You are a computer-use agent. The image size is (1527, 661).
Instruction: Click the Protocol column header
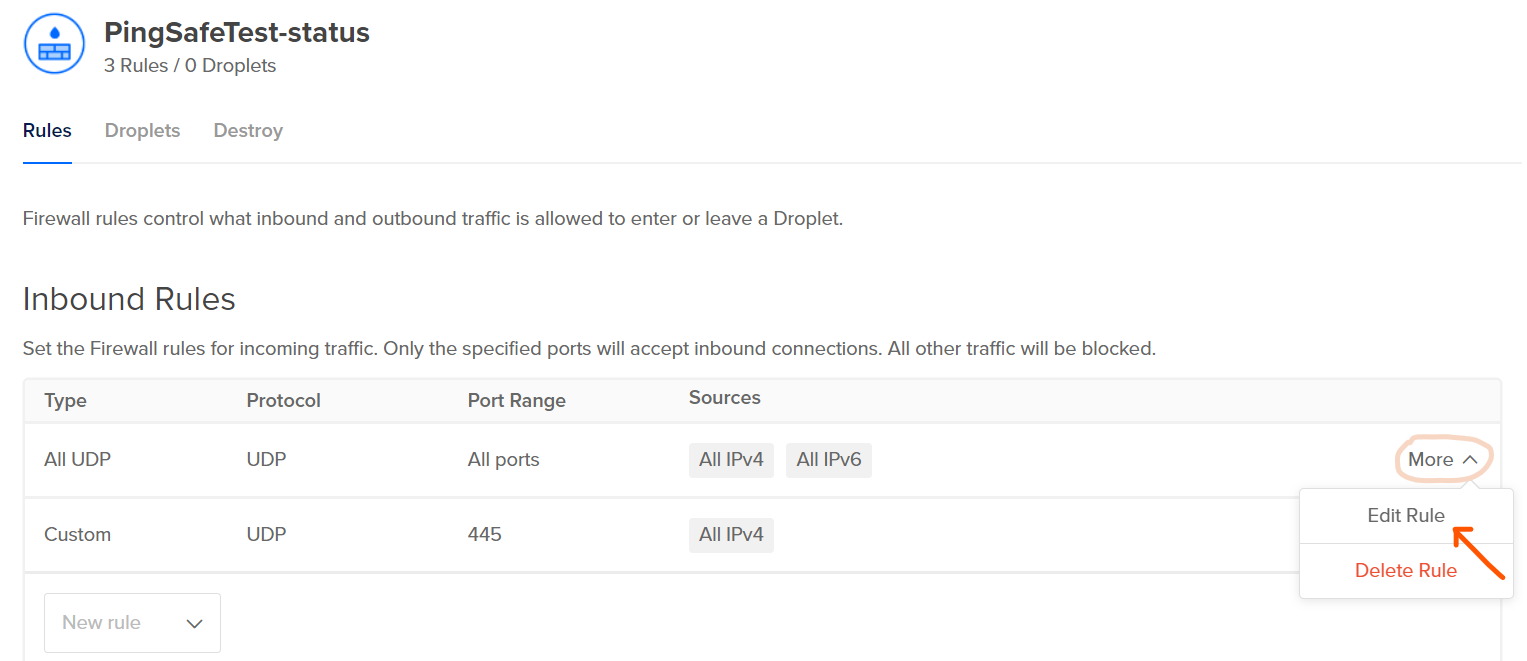click(x=283, y=401)
